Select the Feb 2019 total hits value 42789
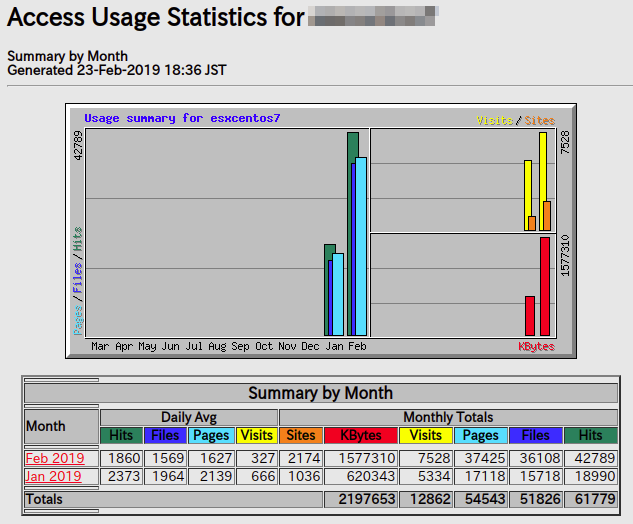 [x=584, y=458]
